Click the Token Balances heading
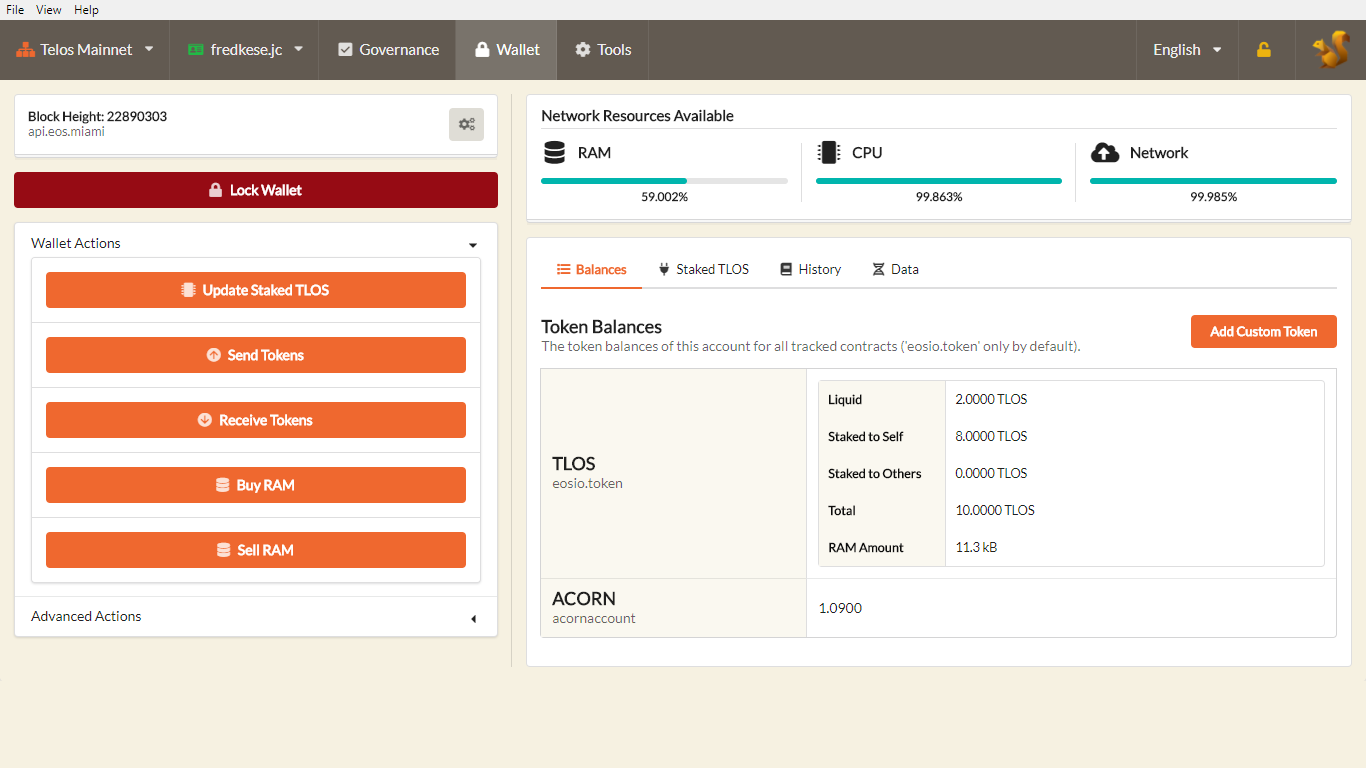This screenshot has height=768, width=1366. (601, 327)
